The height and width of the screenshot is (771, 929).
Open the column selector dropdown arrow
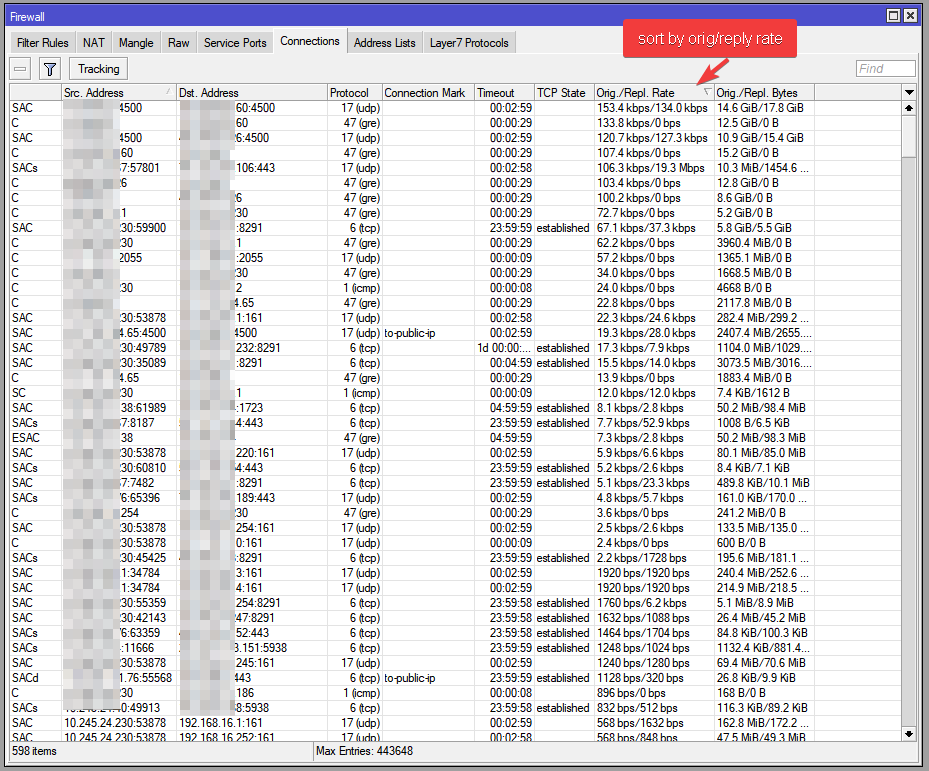(909, 92)
